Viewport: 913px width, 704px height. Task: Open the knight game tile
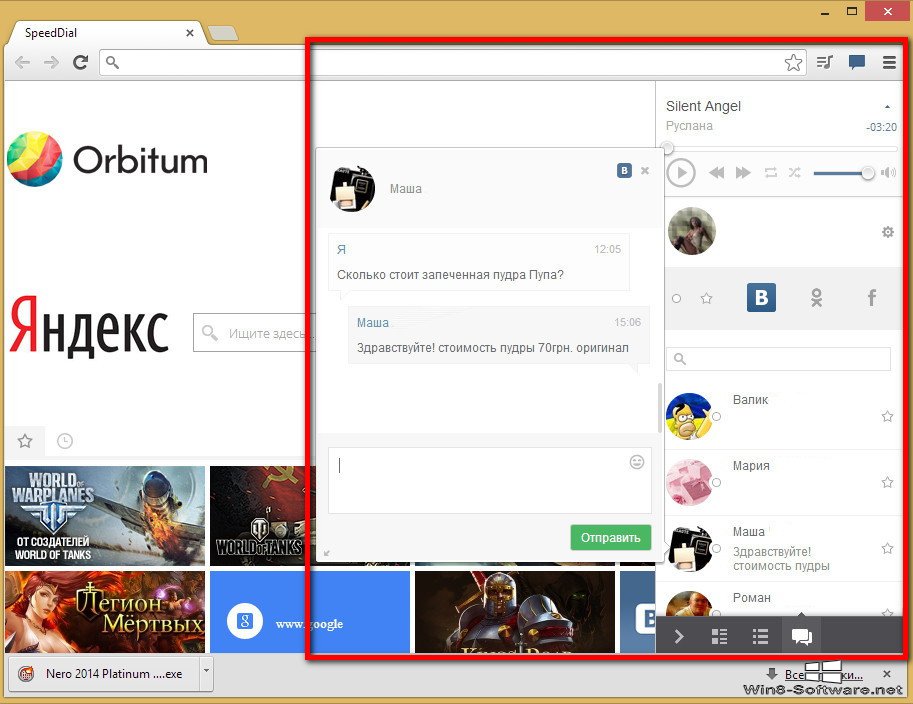click(515, 612)
